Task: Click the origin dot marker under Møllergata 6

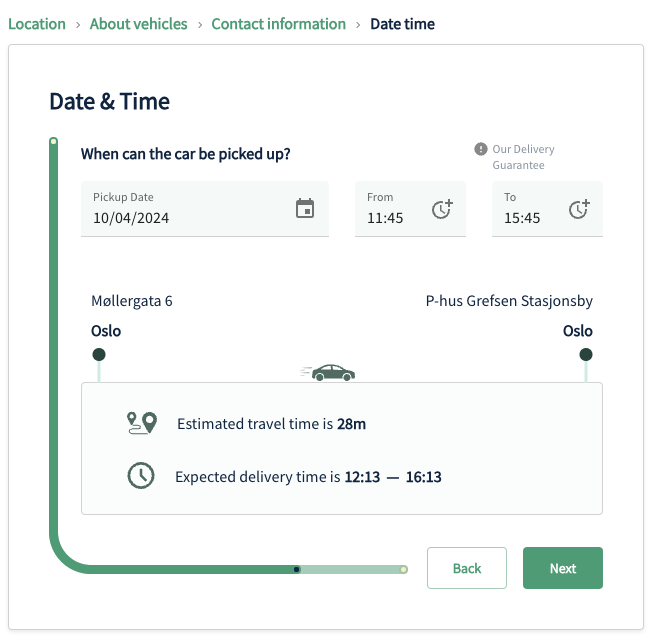Action: point(99,355)
